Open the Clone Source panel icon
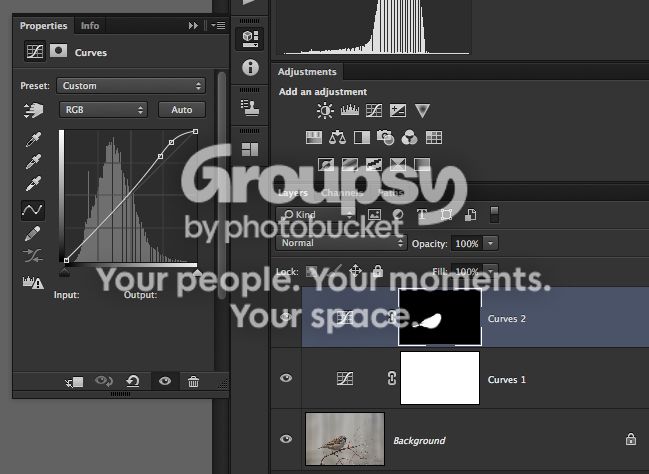 tap(250, 108)
